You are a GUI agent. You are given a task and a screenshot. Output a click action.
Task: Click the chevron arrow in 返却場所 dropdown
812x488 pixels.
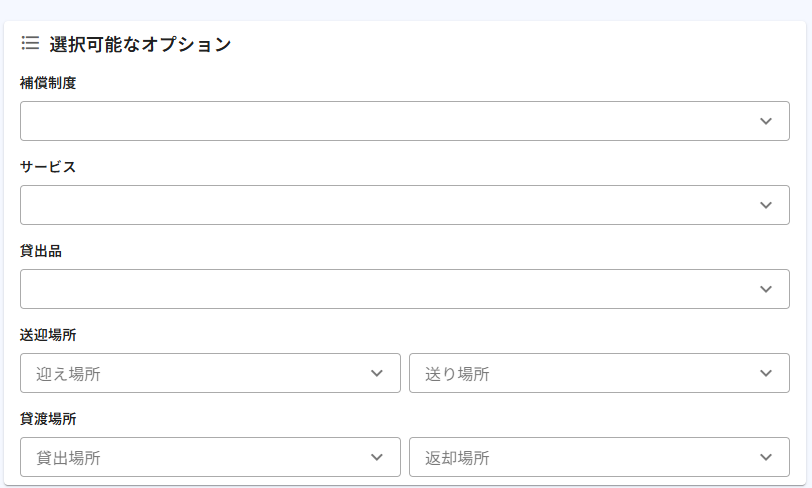[766, 457]
